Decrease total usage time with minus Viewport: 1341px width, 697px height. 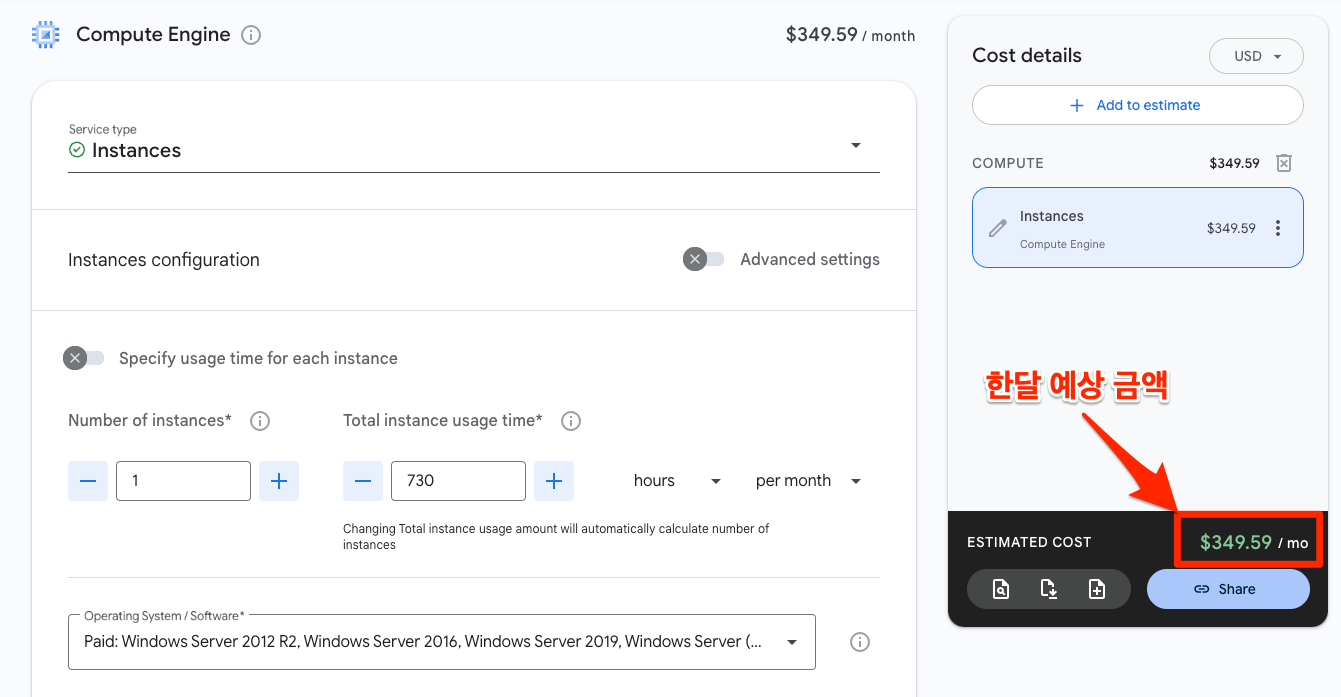[x=363, y=481]
